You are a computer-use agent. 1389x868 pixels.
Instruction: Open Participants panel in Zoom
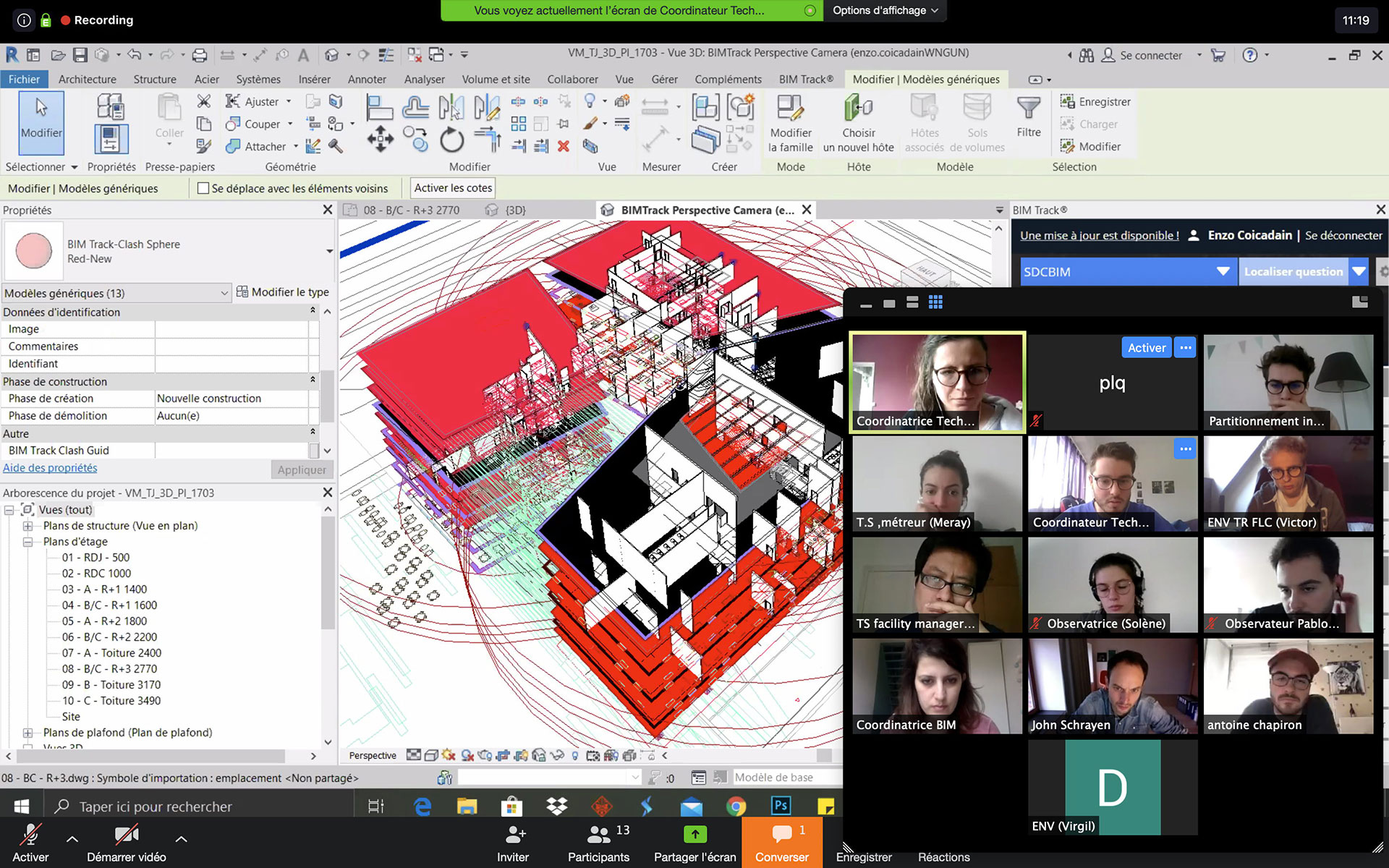point(598,843)
